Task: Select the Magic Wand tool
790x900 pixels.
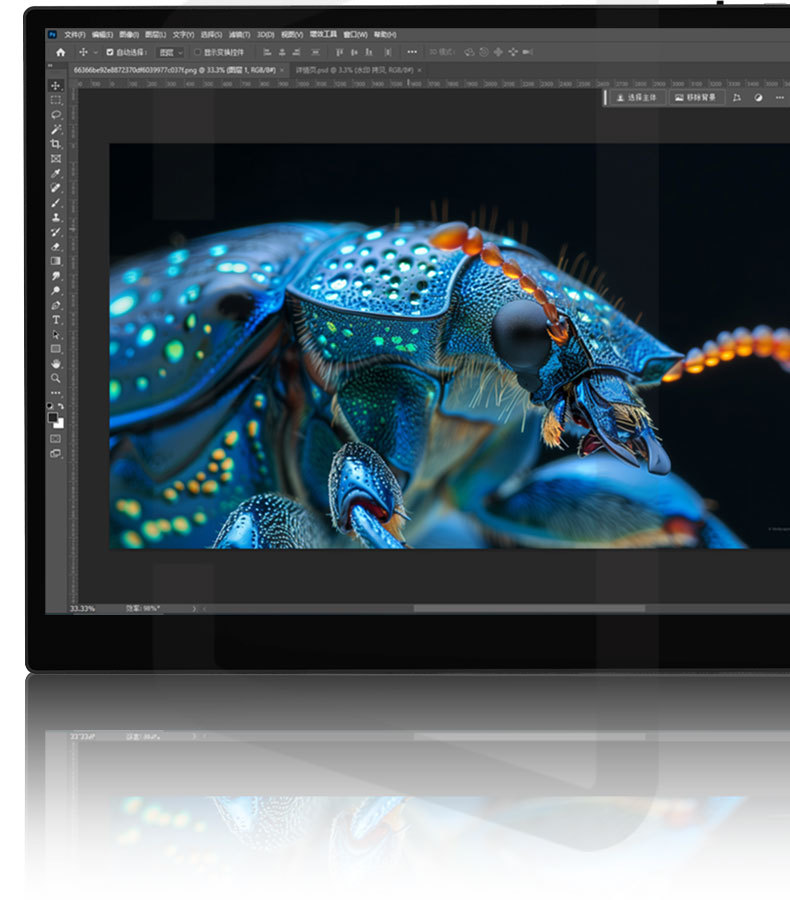Action: pos(56,129)
